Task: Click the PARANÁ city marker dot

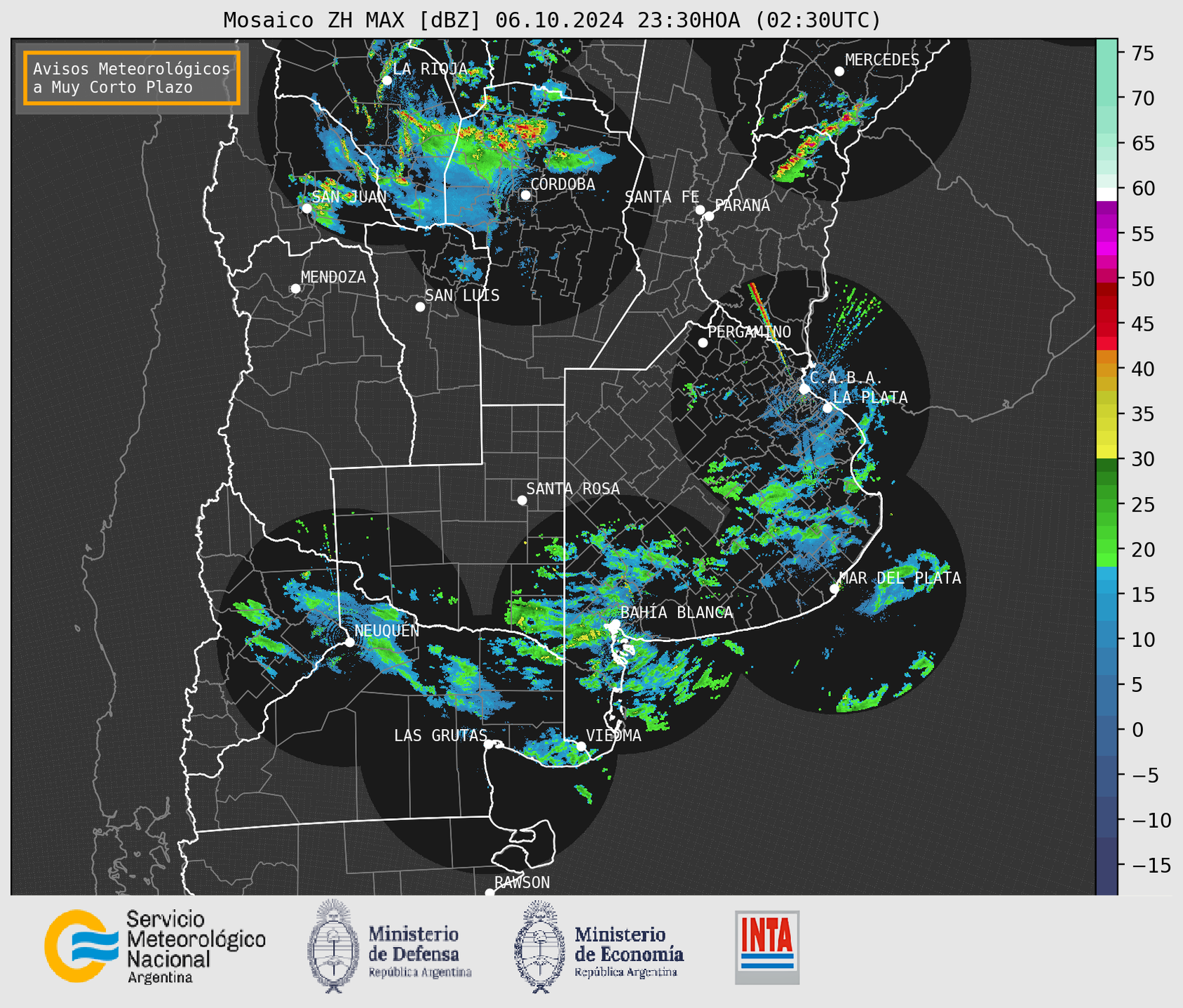Action: point(709,216)
